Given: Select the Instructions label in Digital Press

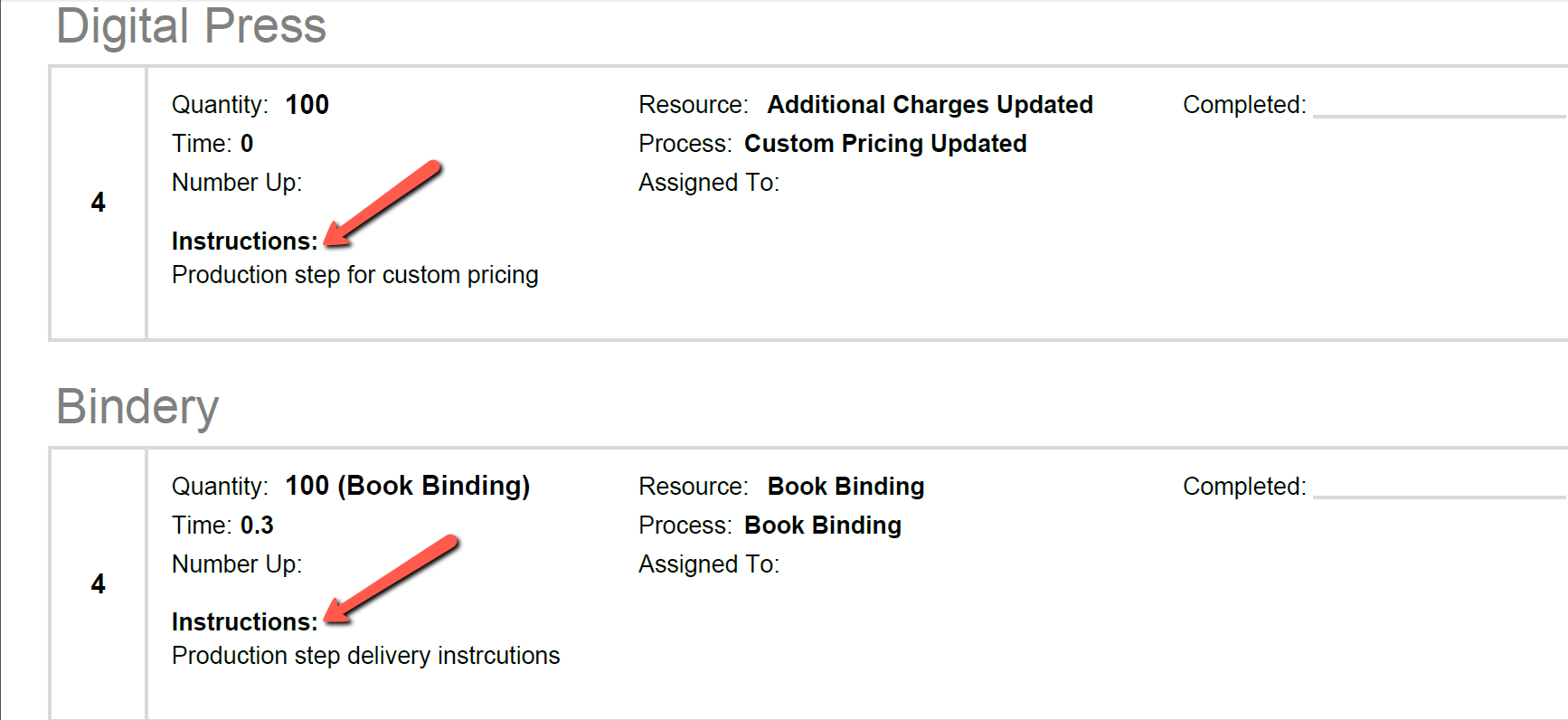Looking at the screenshot, I should (245, 242).
